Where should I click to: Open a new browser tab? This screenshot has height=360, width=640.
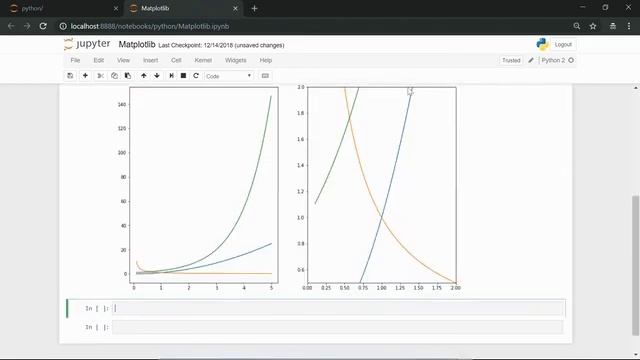[x=254, y=8]
